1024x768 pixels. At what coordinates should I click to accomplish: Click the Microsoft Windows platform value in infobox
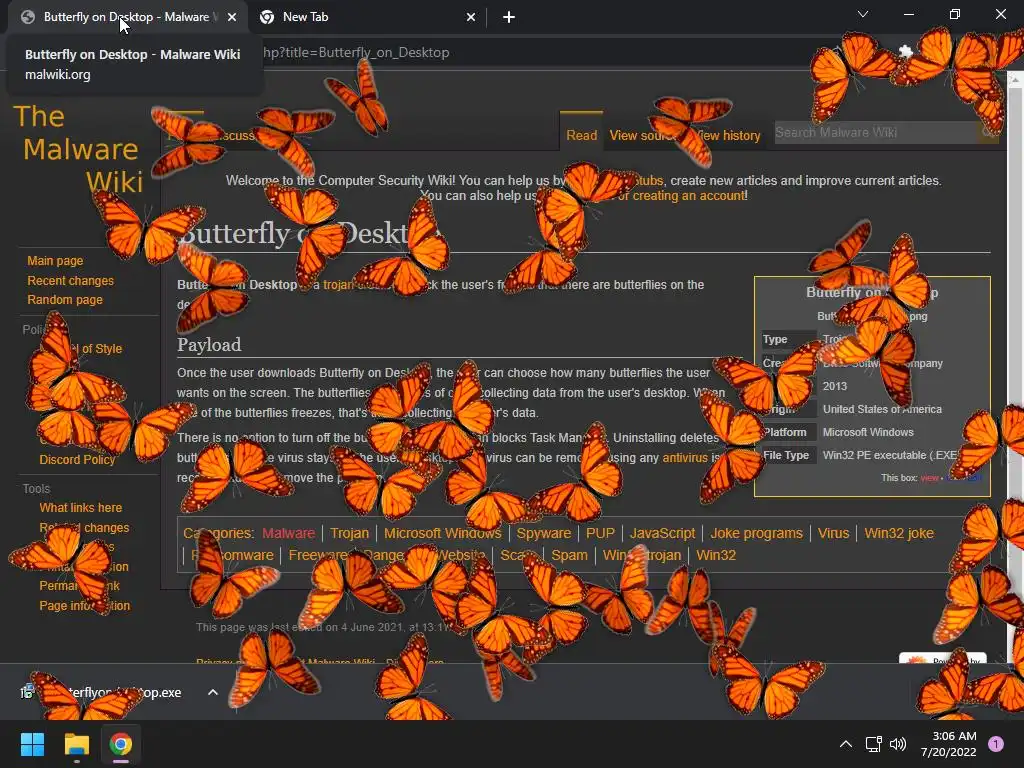click(868, 432)
